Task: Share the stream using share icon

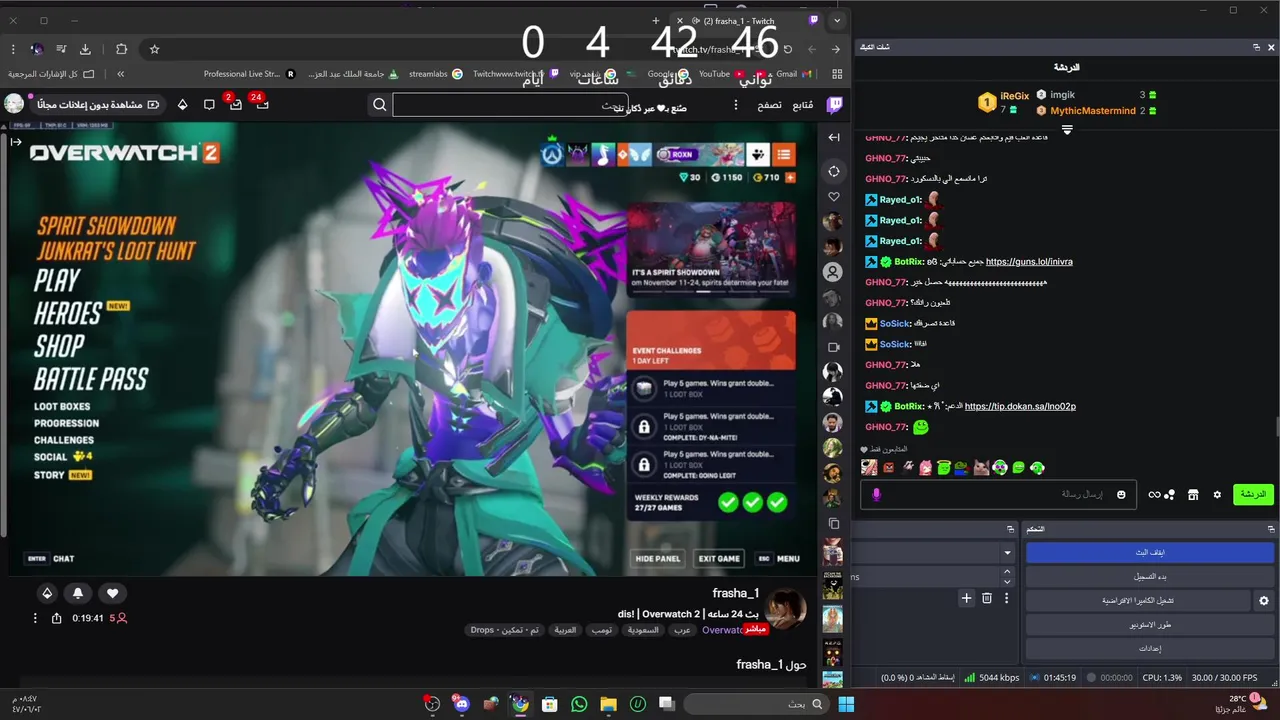Action: click(x=56, y=618)
